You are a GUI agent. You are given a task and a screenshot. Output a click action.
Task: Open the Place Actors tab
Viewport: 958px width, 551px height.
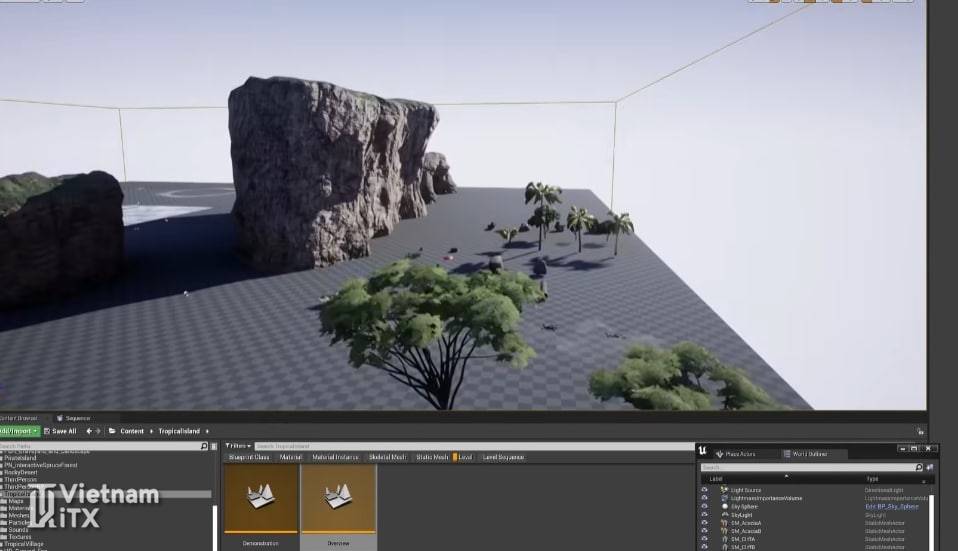740,454
